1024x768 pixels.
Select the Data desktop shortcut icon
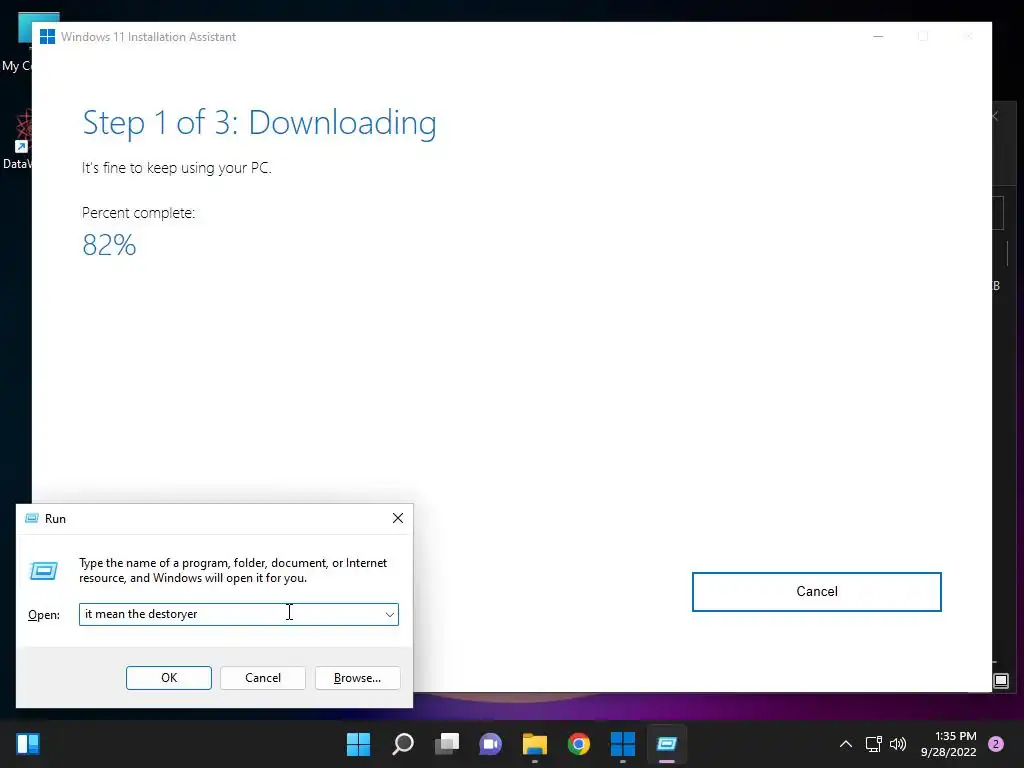coord(16,139)
